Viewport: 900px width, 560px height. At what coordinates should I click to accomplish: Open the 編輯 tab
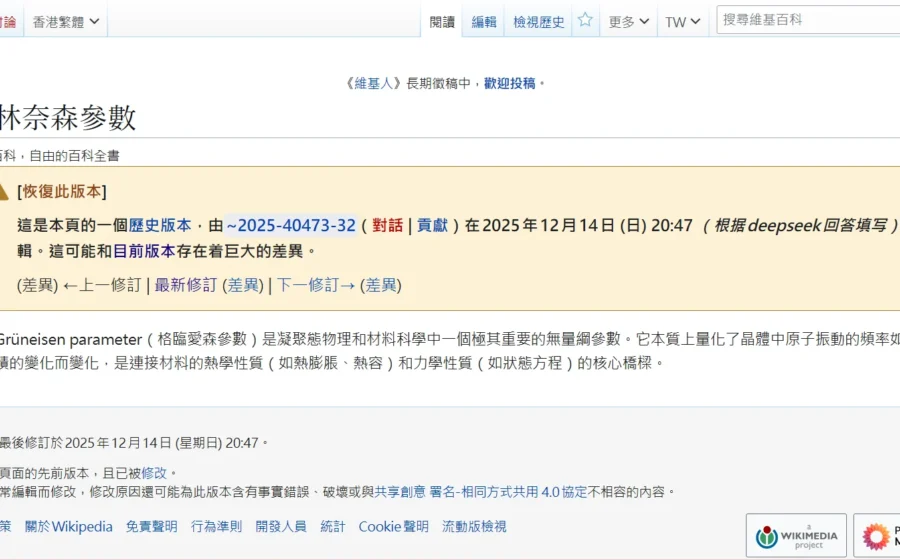coord(483,22)
